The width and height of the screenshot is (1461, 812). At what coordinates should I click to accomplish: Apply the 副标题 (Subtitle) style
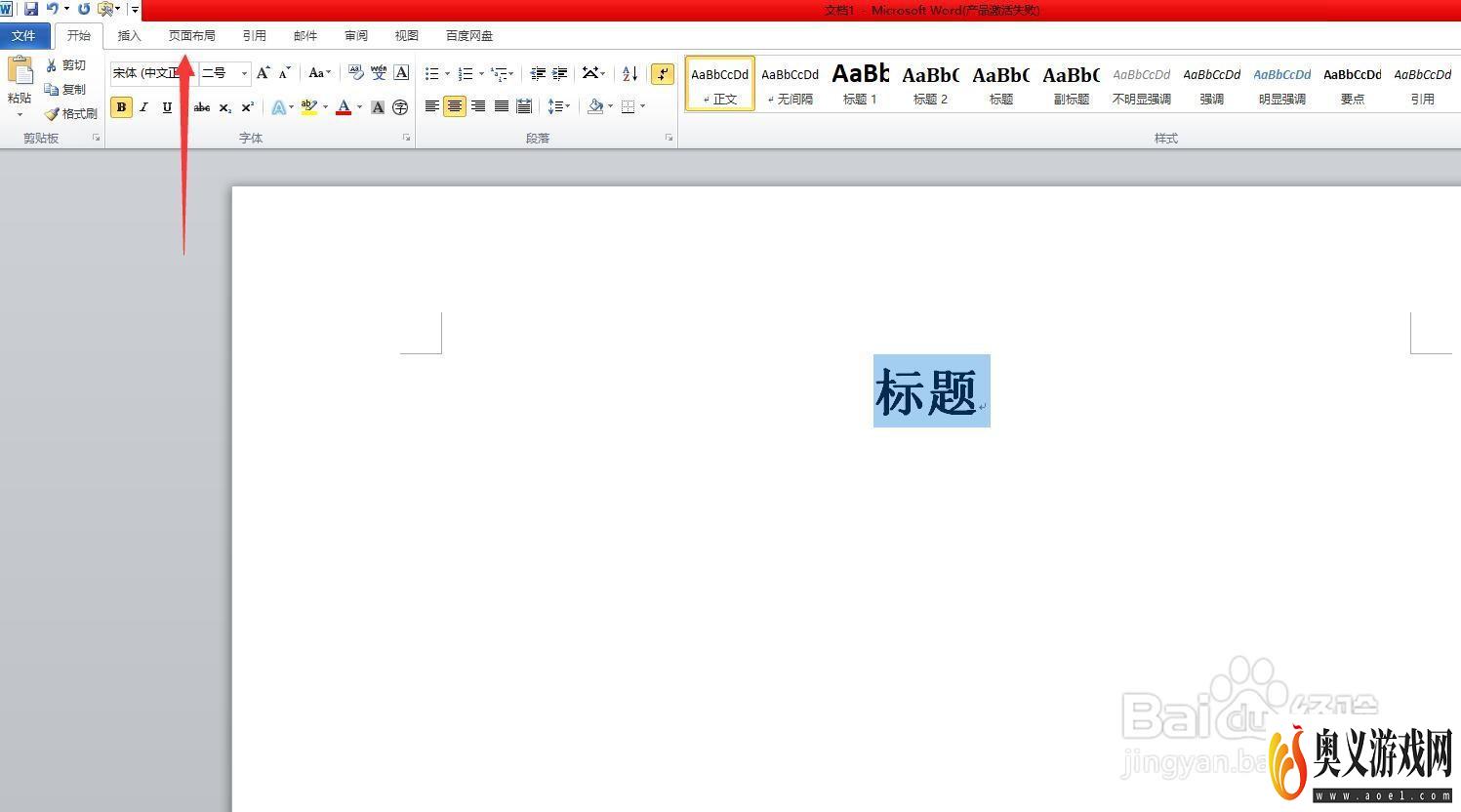tap(1072, 84)
